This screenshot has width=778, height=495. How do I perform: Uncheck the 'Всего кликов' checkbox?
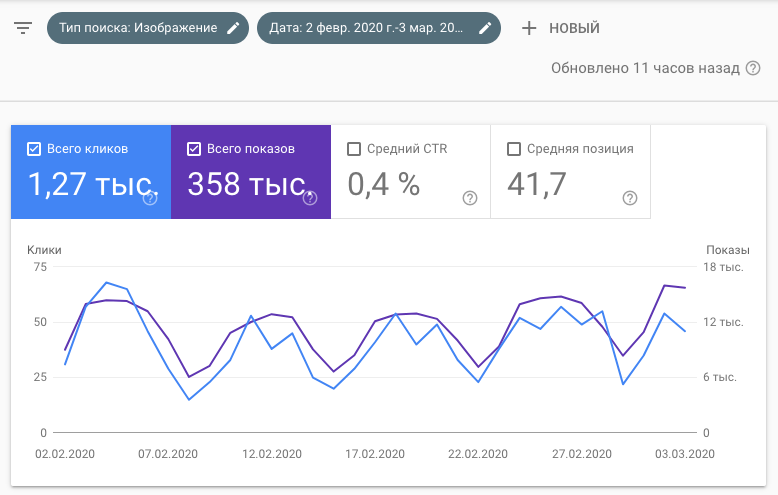click(x=33, y=149)
